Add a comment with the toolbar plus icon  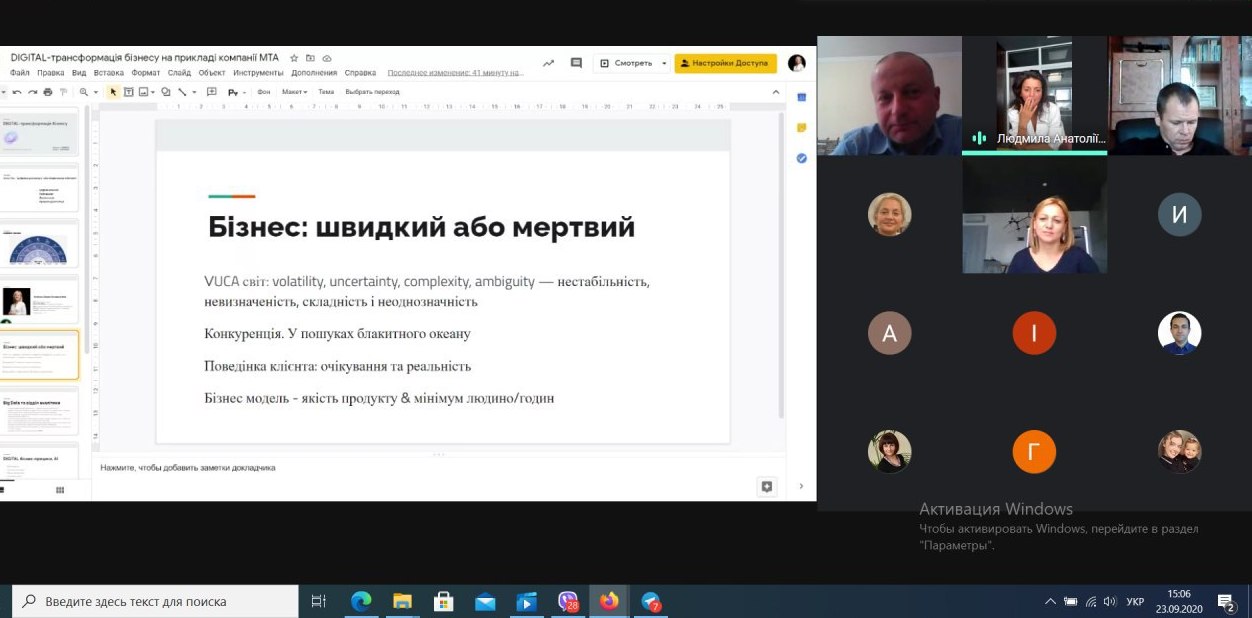point(211,92)
